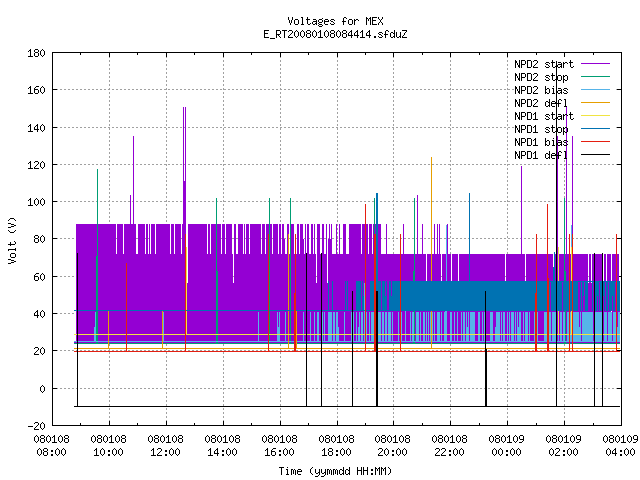Click the x-axis tick '080109 04:00'
This screenshot has height=480, width=640.
pyautogui.click(x=620, y=446)
